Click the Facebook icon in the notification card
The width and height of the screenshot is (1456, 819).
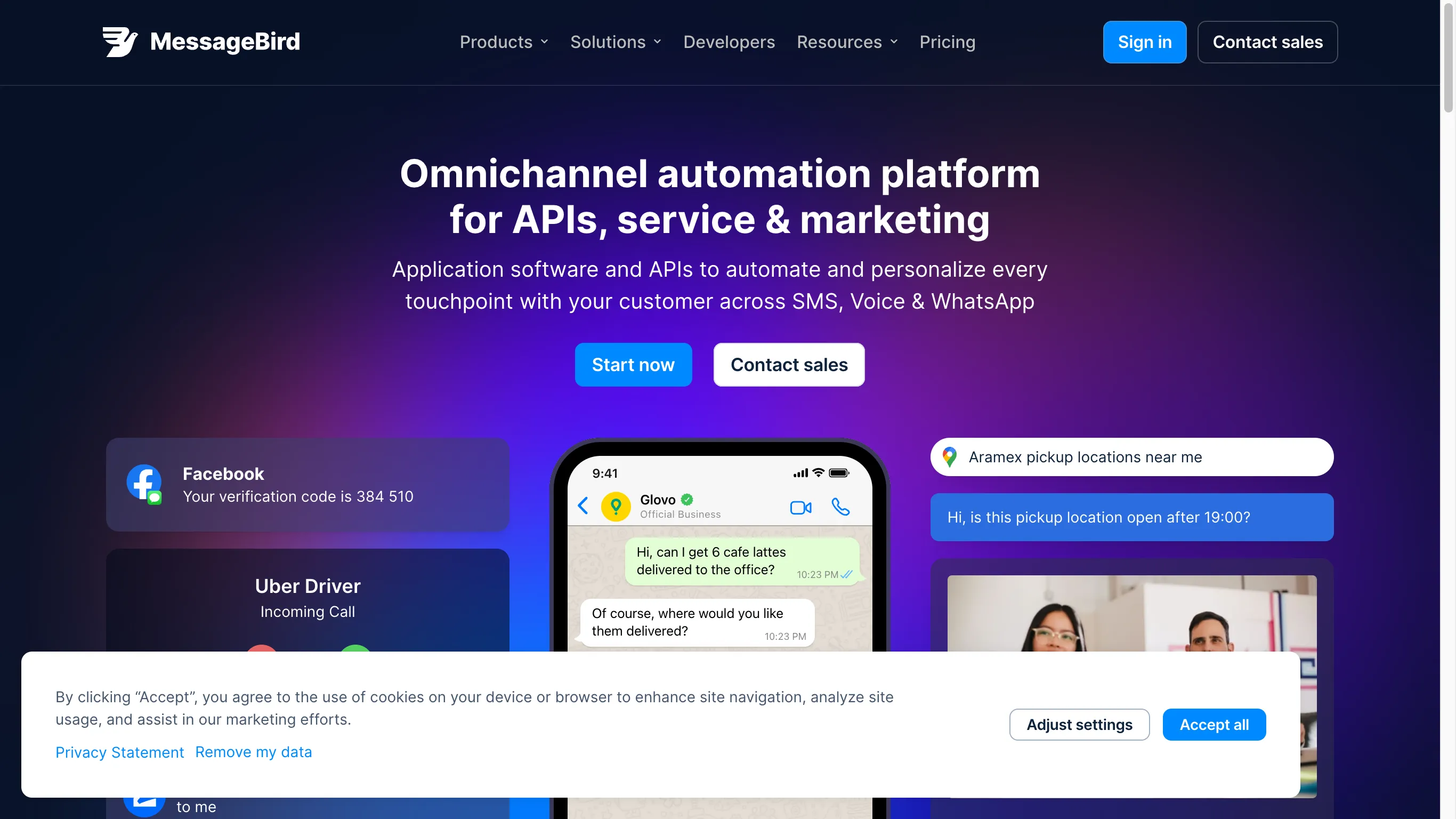pyautogui.click(x=143, y=484)
